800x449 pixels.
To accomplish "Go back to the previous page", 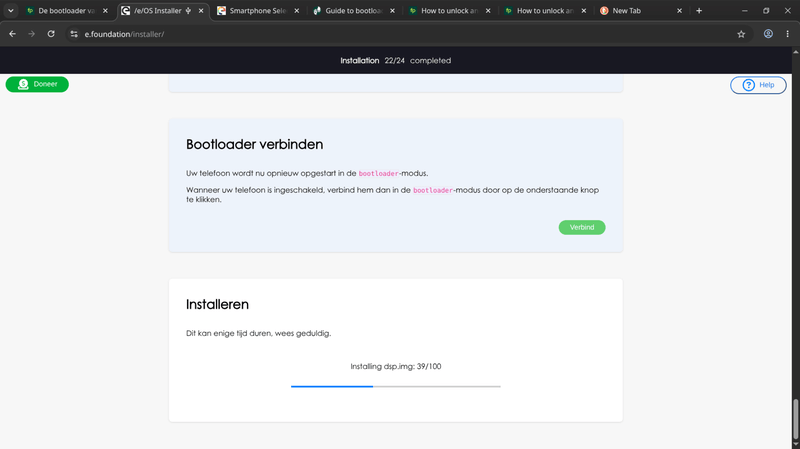I will (12, 34).
